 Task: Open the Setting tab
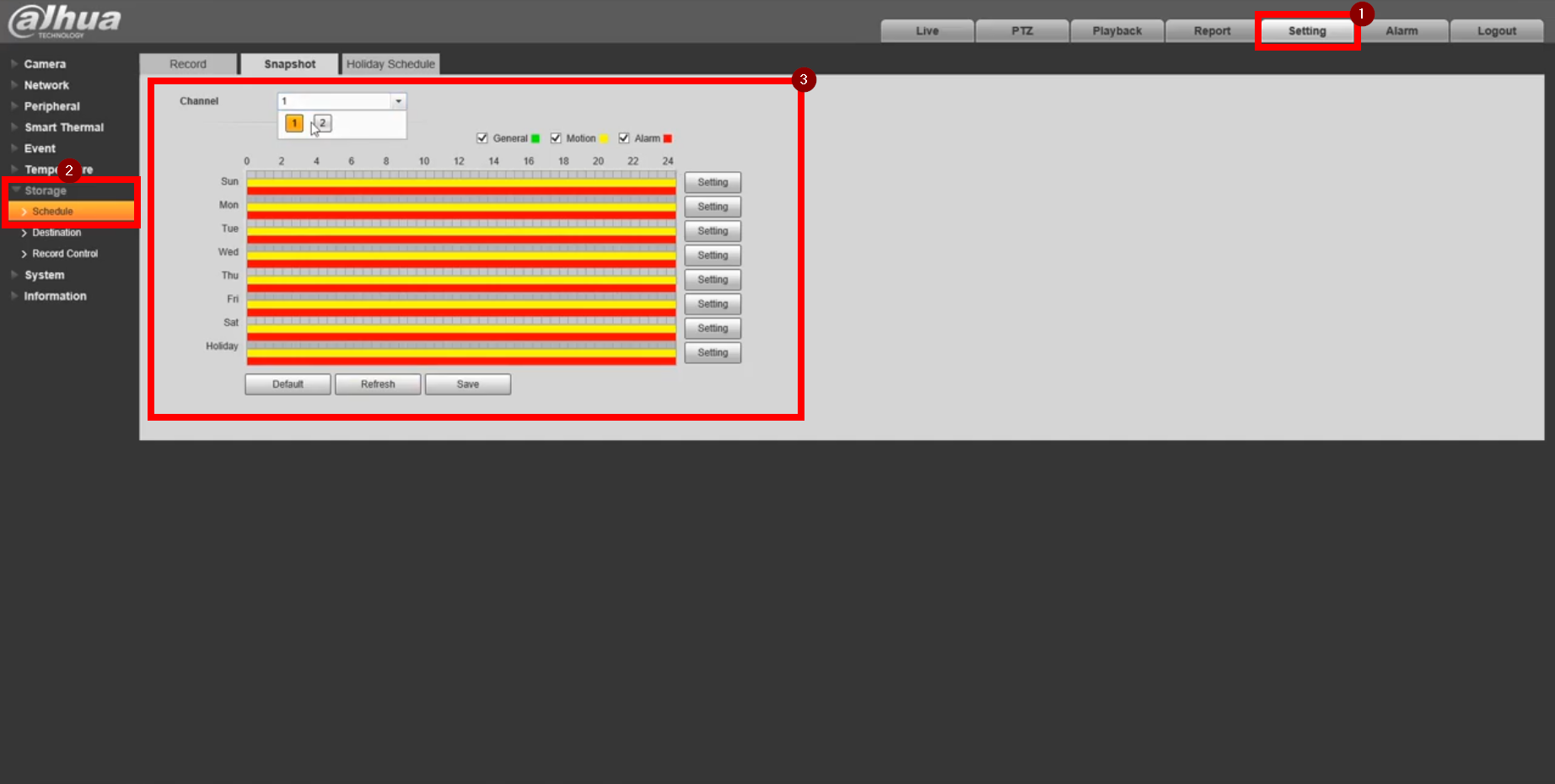click(1307, 31)
